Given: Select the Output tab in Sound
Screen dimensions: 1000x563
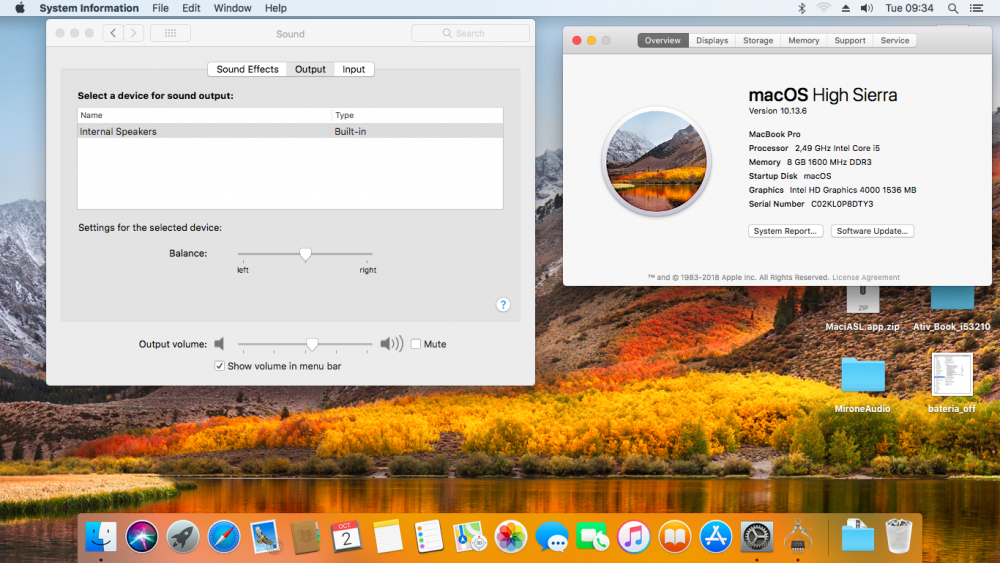Looking at the screenshot, I should (x=310, y=69).
